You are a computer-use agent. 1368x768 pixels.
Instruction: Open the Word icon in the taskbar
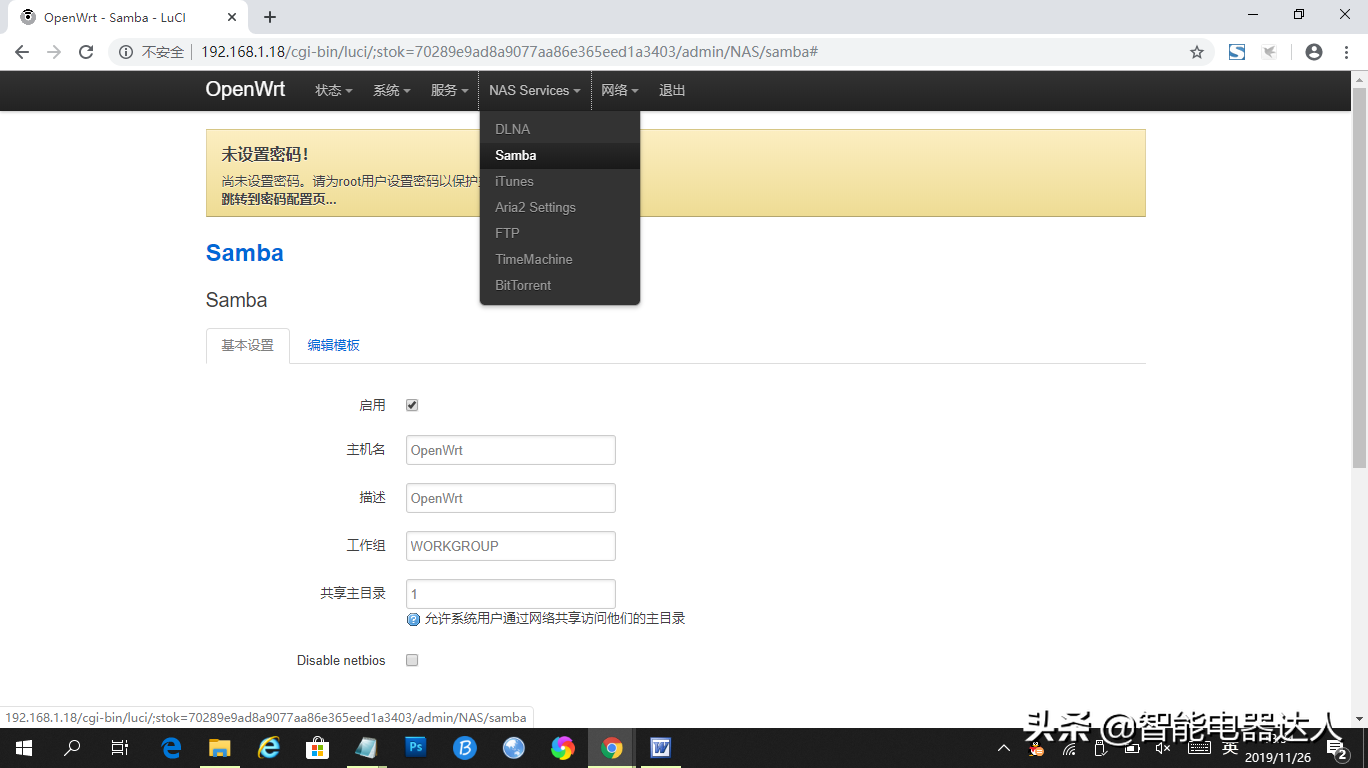(x=660, y=747)
